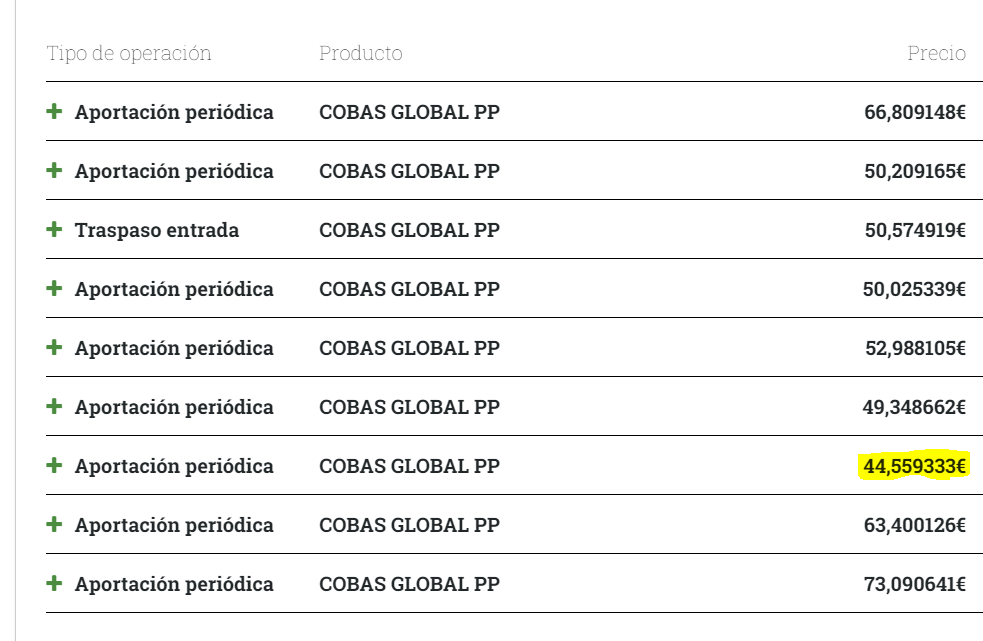The width and height of the screenshot is (983, 641).
Task: Click the highlighted price 44,559333€
Action: (x=915, y=467)
